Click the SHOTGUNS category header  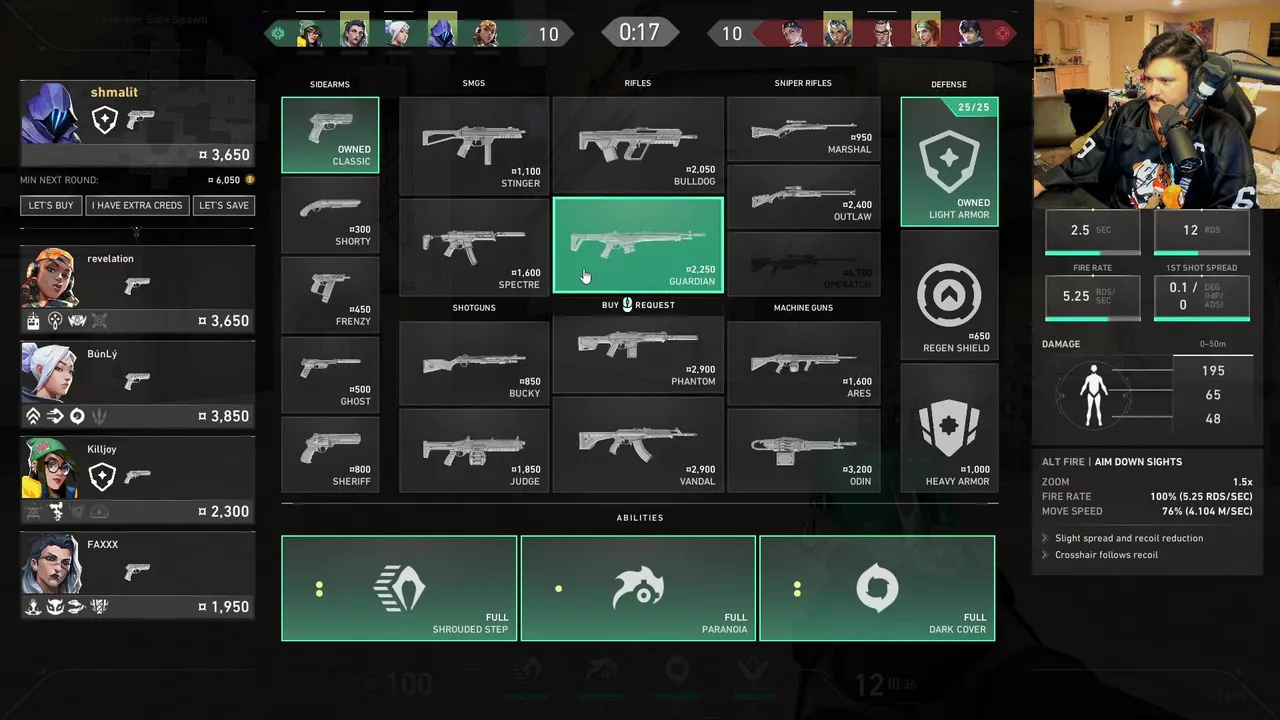click(x=474, y=308)
